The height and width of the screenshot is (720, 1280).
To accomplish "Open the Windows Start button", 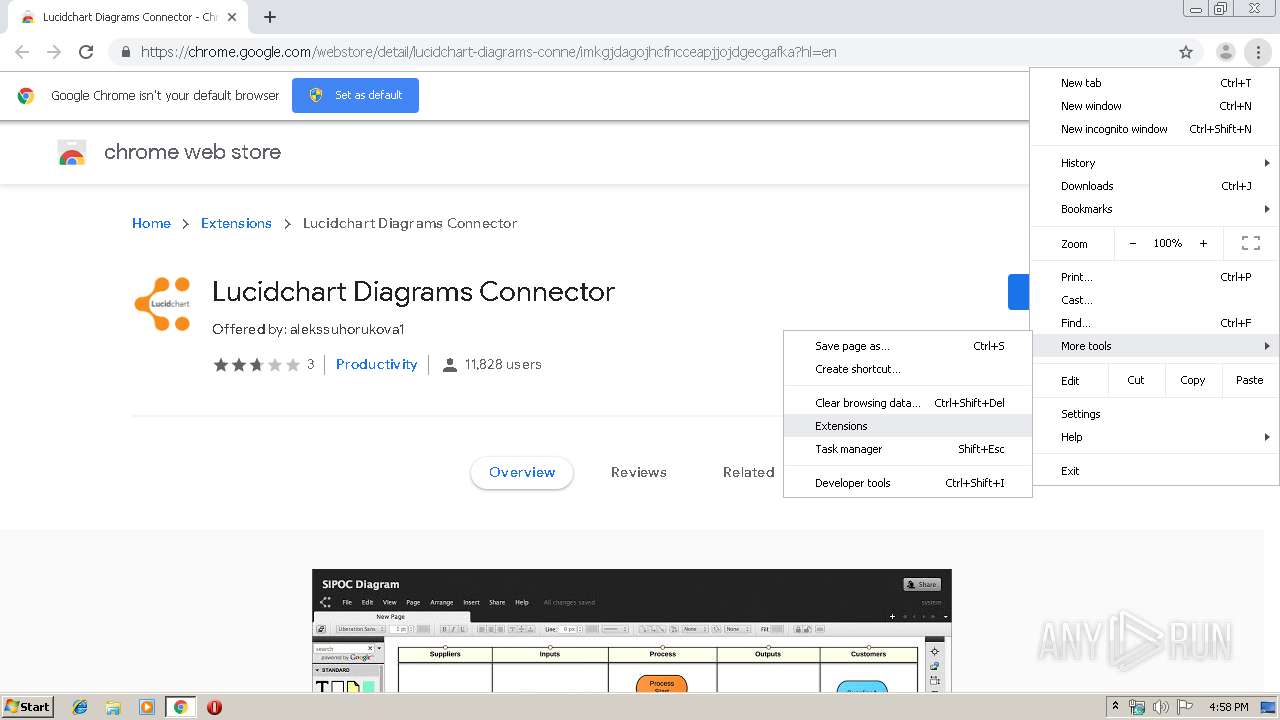I will (27, 707).
